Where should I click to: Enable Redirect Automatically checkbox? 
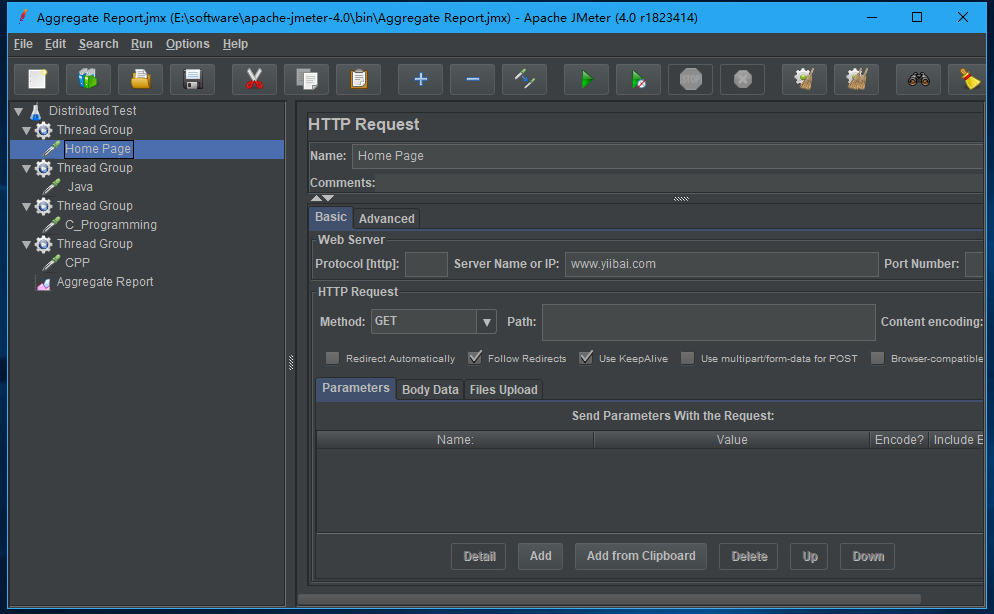click(x=332, y=358)
